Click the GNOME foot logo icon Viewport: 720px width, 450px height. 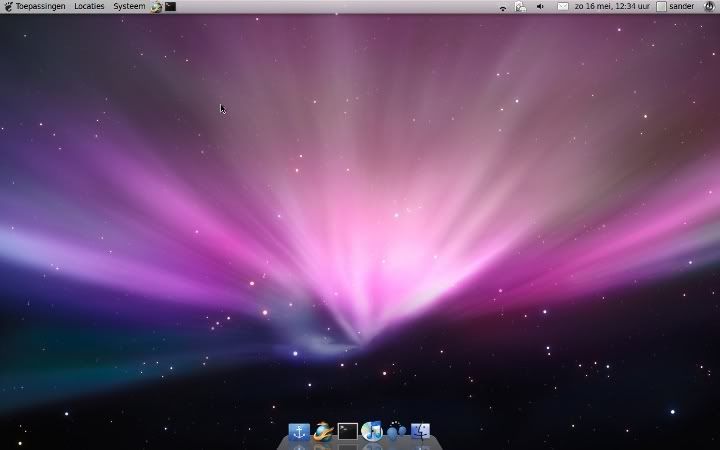tap(7, 6)
